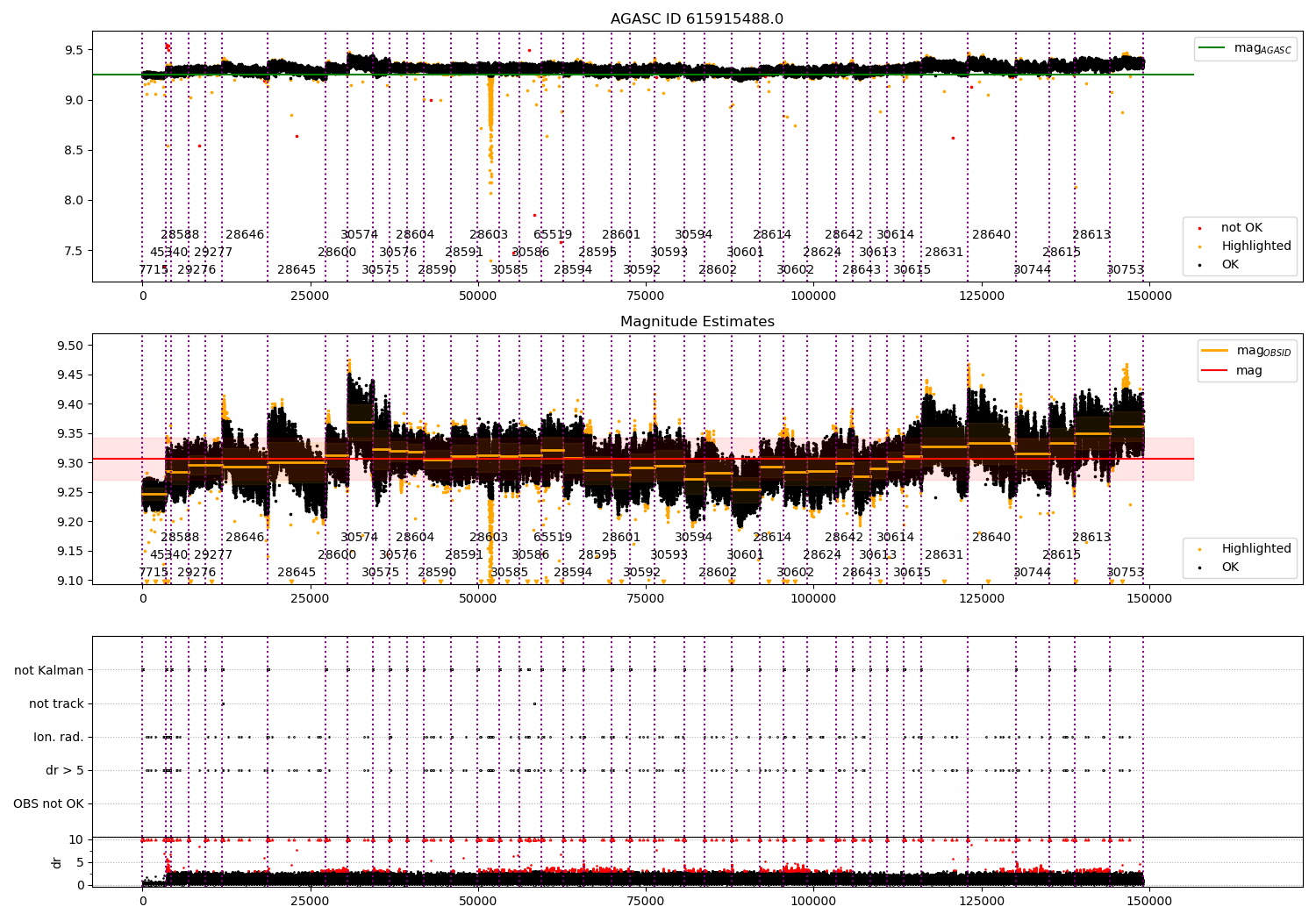Click obsid label 65519 in the AGASC ID plot

pyautogui.click(x=553, y=235)
